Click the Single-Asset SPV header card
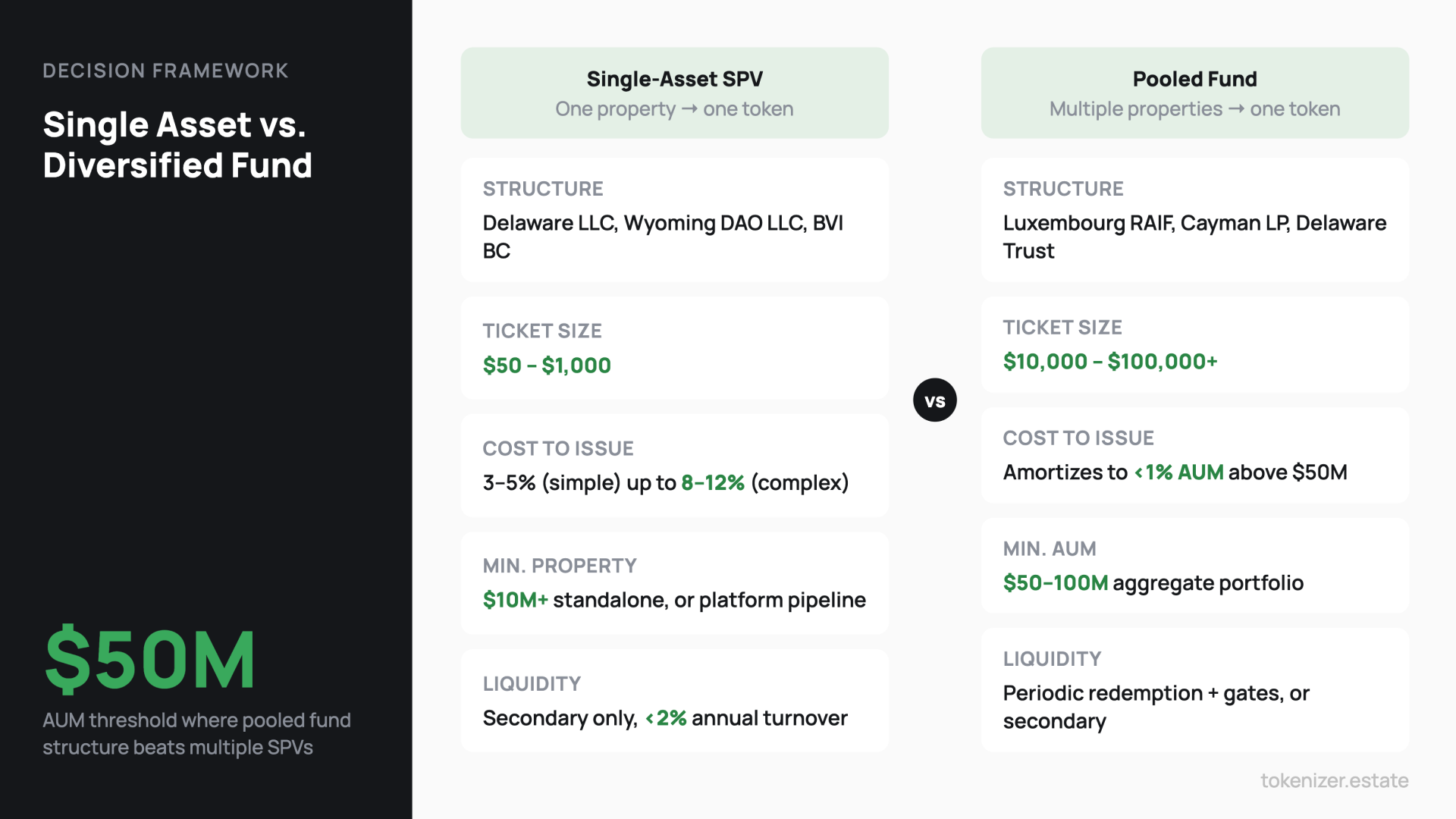1456x819 pixels. point(674,93)
